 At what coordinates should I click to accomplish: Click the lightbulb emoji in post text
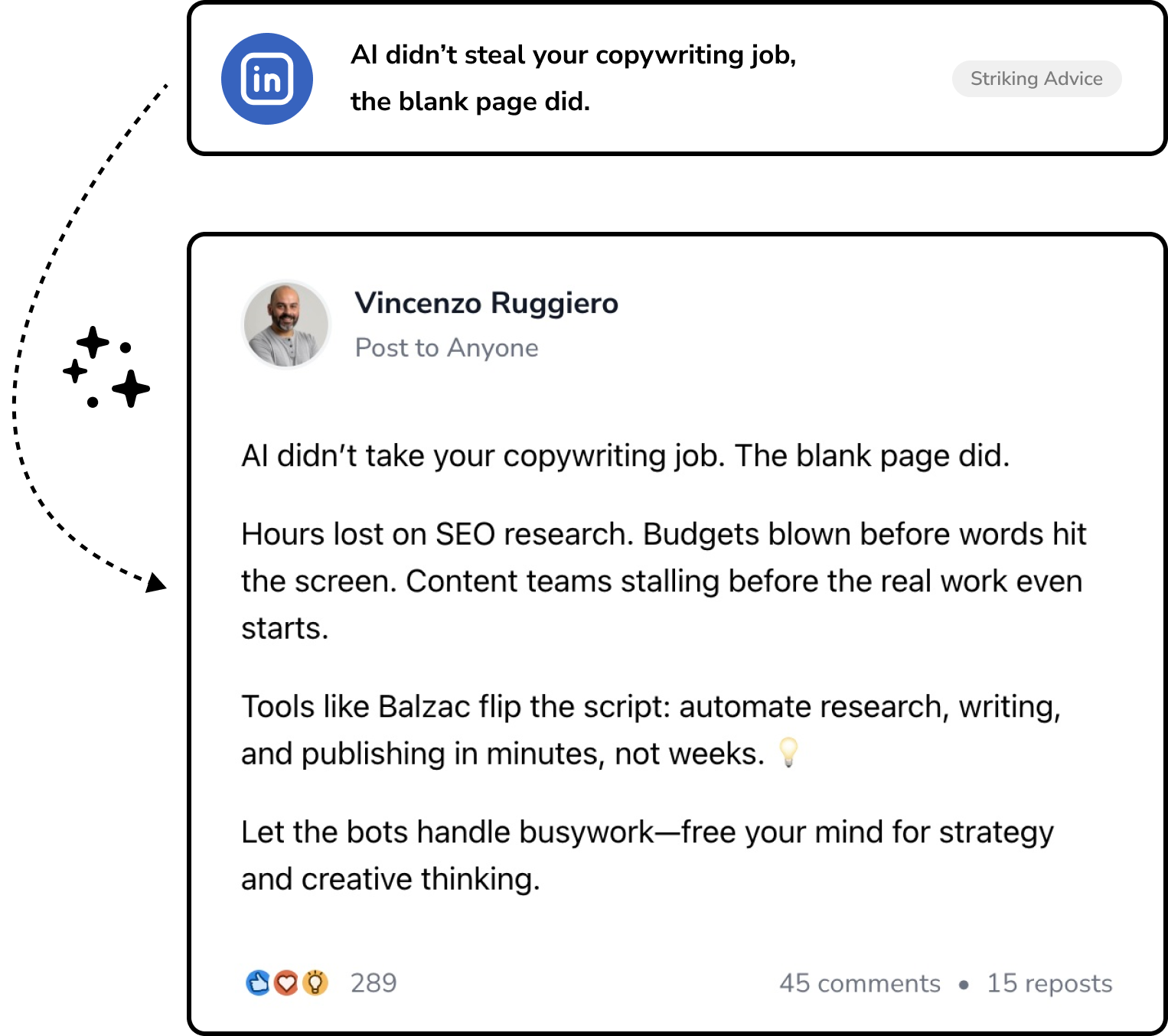(788, 752)
